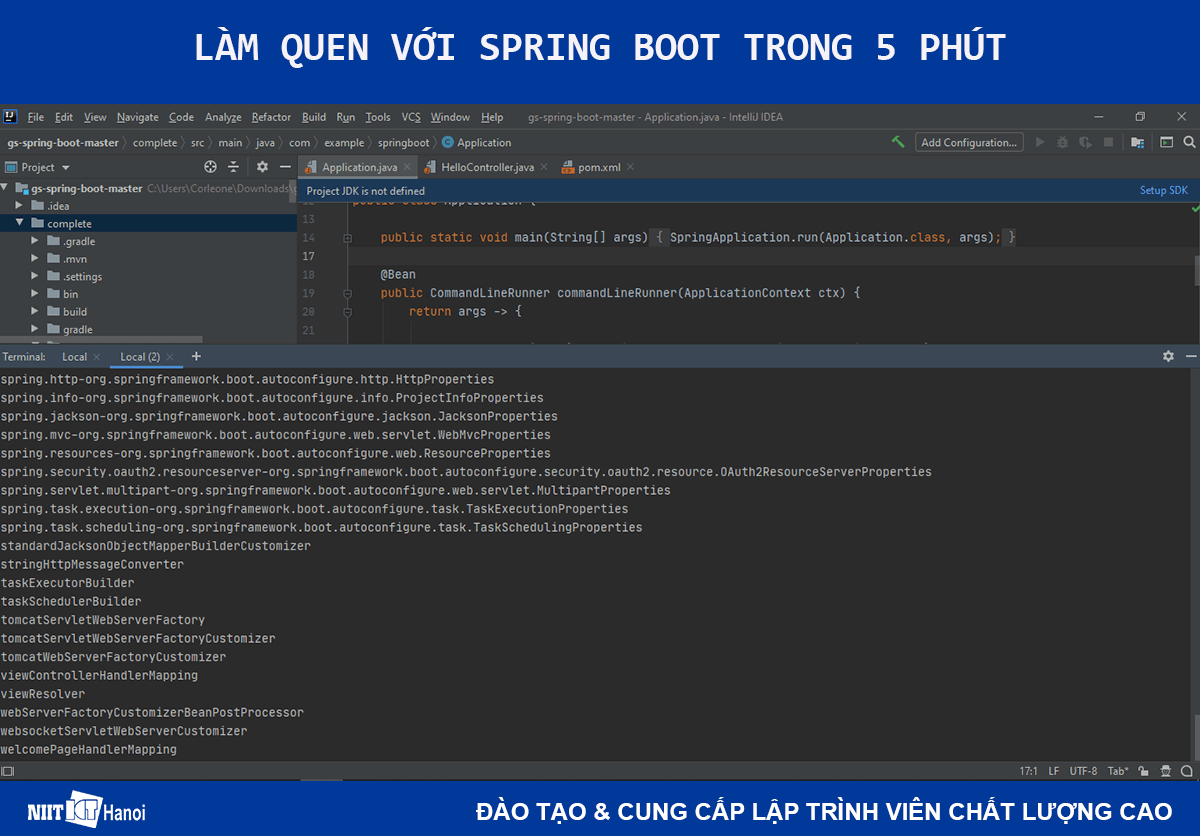Click the UTF-8 encoding indicator in status bar
Viewport: 1200px width, 836px height.
[1083, 771]
